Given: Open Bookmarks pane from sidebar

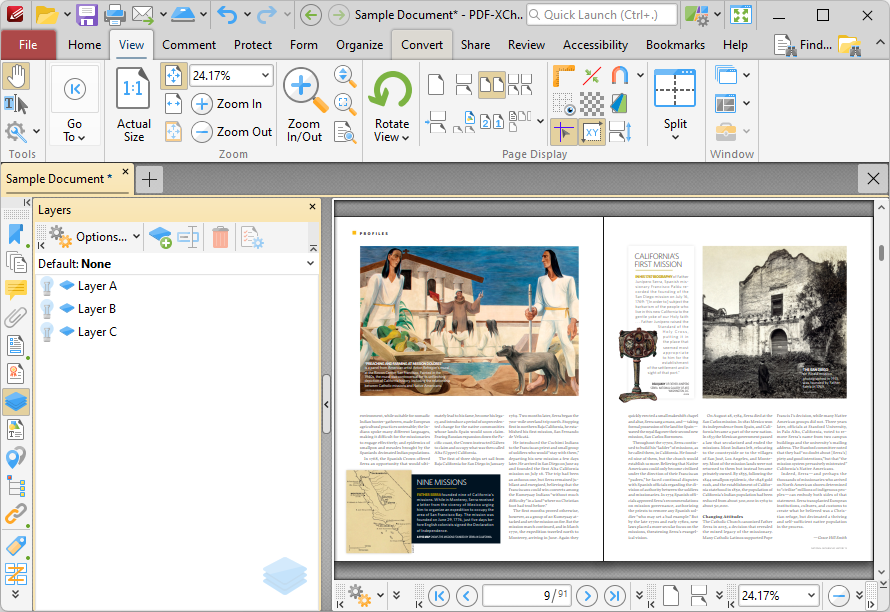Looking at the screenshot, I should (x=16, y=234).
